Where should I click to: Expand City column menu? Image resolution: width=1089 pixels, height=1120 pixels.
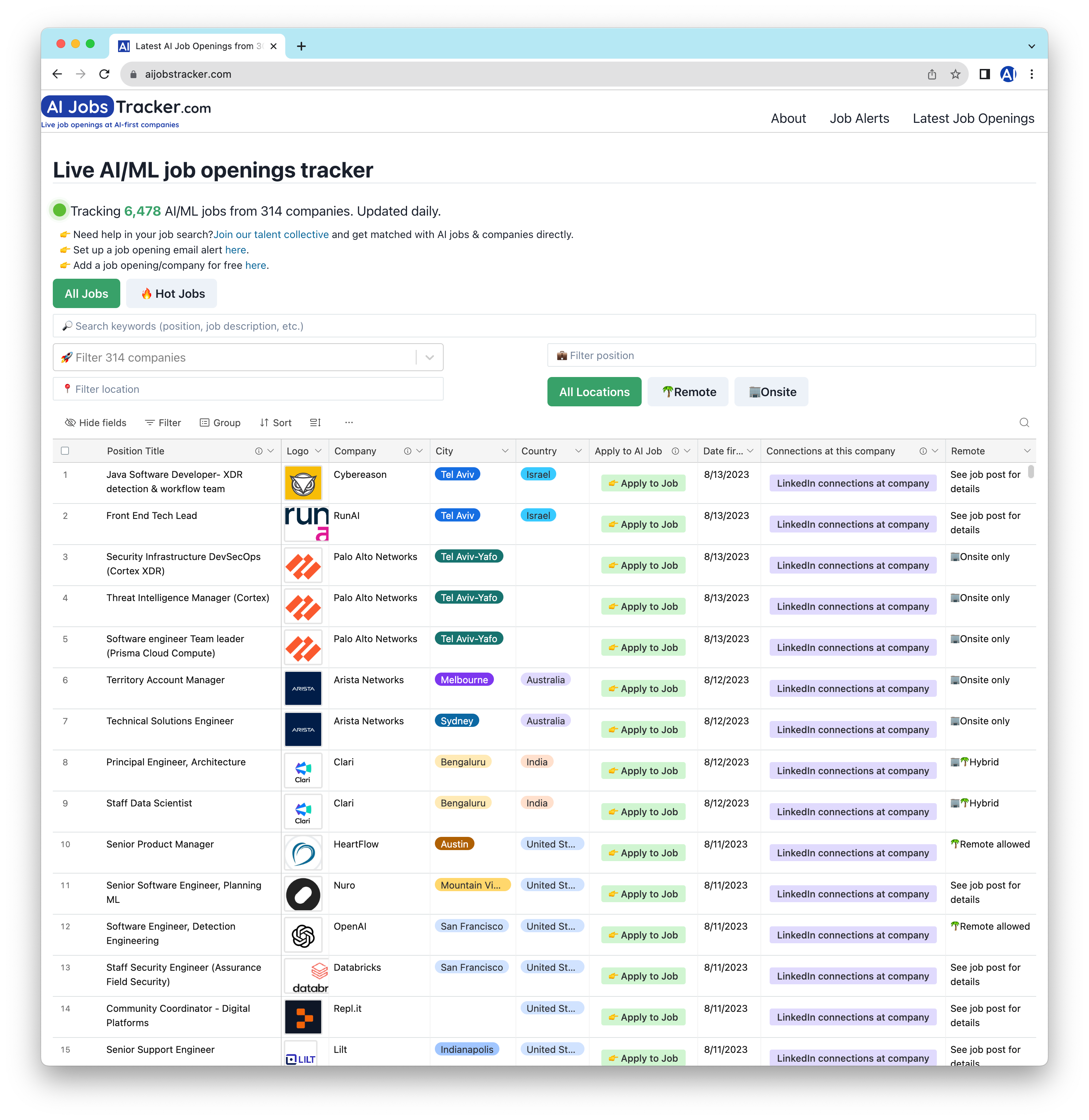pyautogui.click(x=505, y=451)
